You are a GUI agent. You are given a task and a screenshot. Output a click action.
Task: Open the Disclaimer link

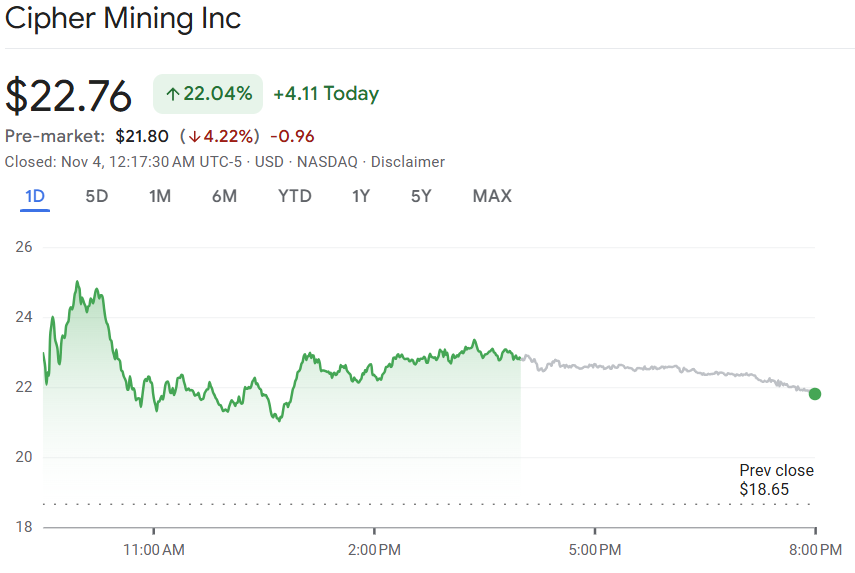(x=408, y=162)
